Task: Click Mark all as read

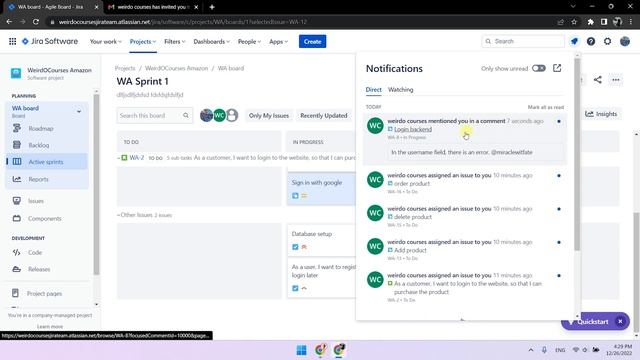Action: tap(545, 107)
